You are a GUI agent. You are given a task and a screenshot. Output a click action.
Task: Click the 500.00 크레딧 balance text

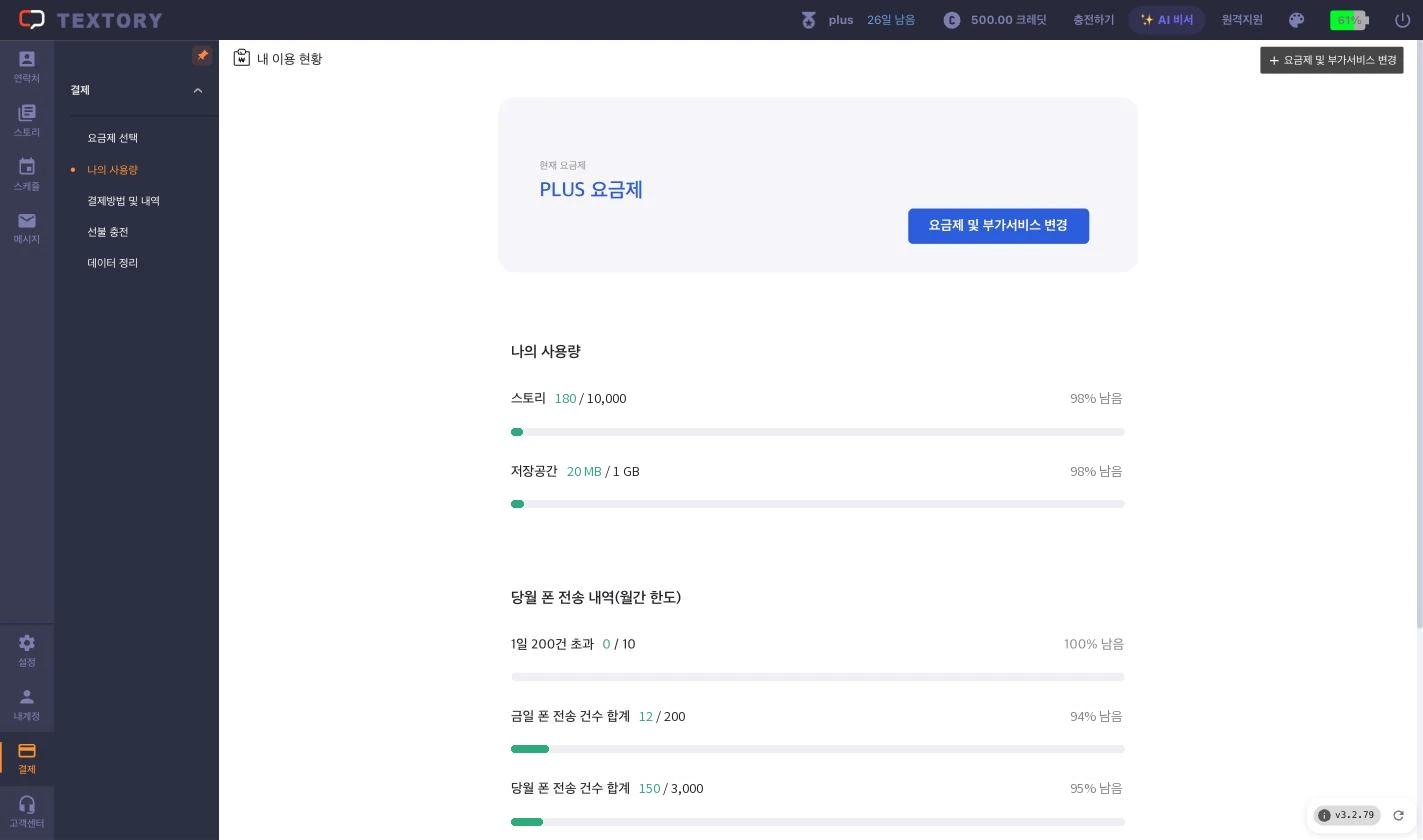point(1009,20)
